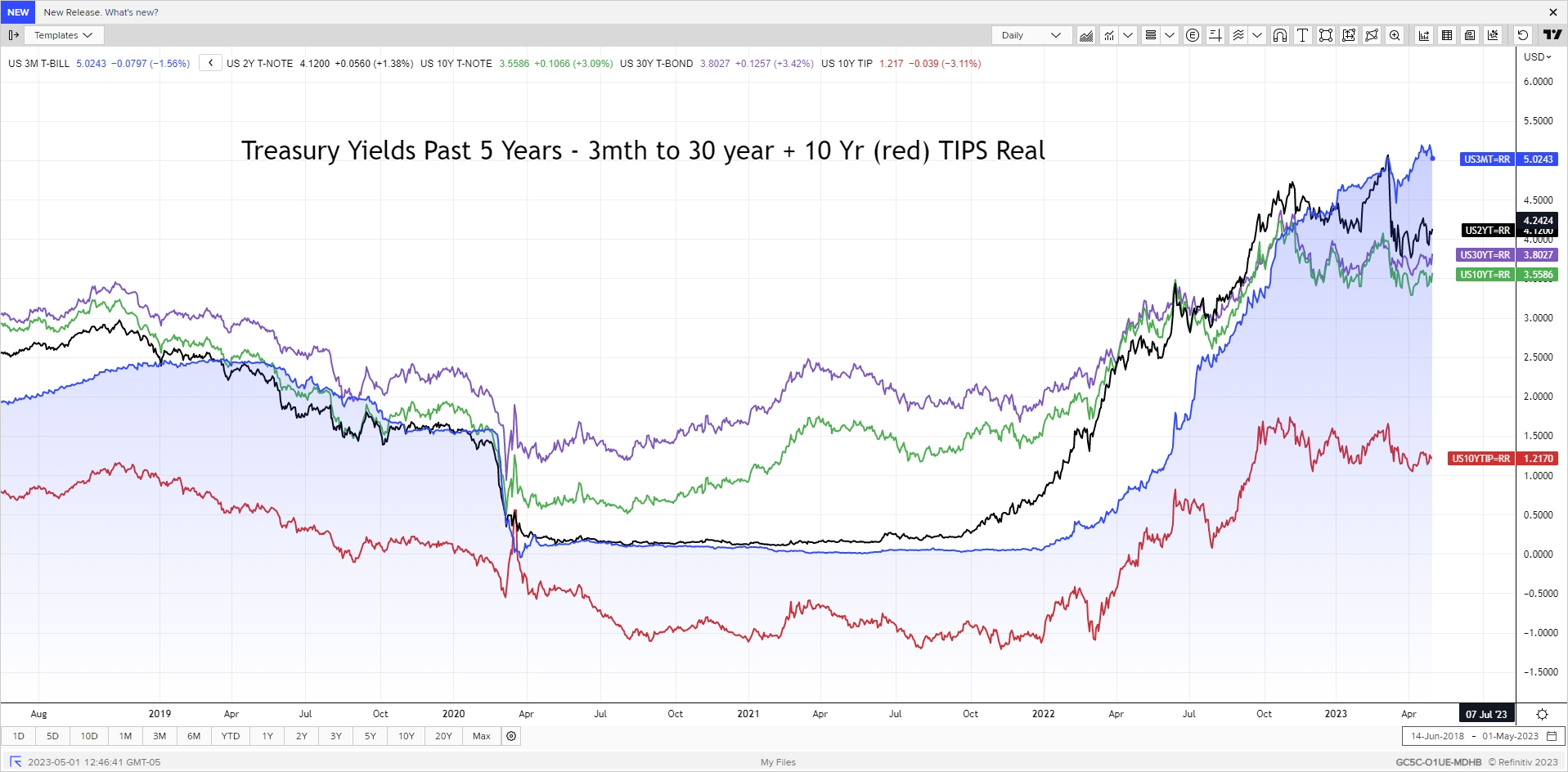The image size is (1568, 772).
Task: Click the news panel icon
Action: [x=1470, y=35]
